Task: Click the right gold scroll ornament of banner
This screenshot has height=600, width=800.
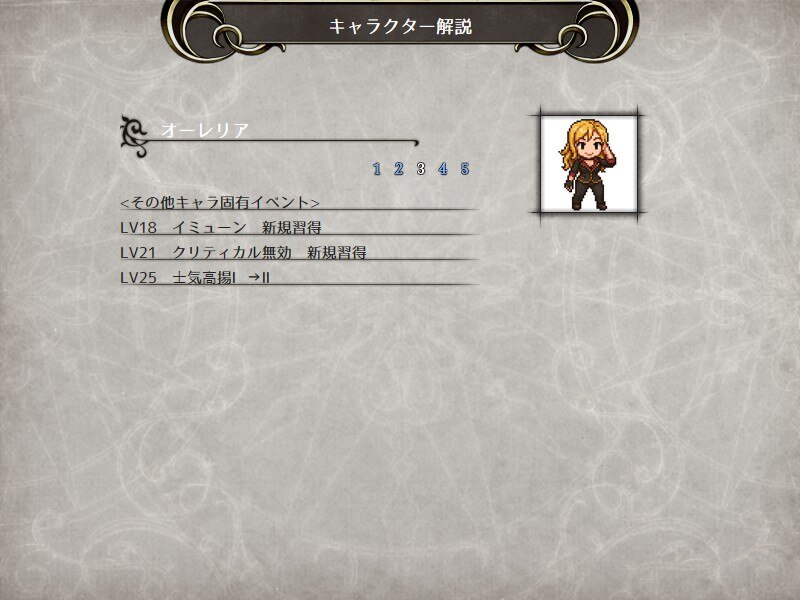Action: click(x=577, y=31)
